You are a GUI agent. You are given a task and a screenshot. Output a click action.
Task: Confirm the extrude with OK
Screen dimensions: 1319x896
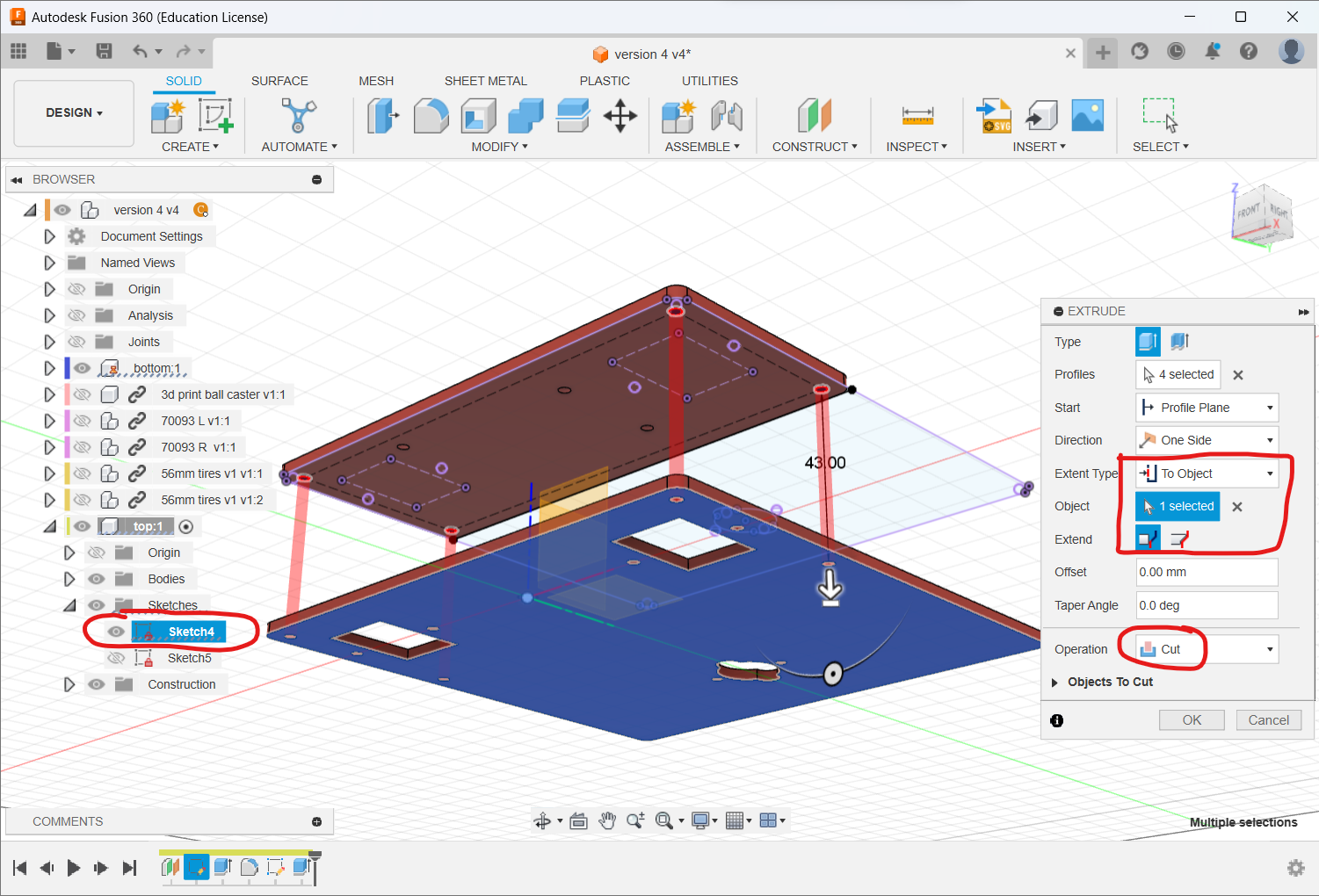(x=1192, y=720)
